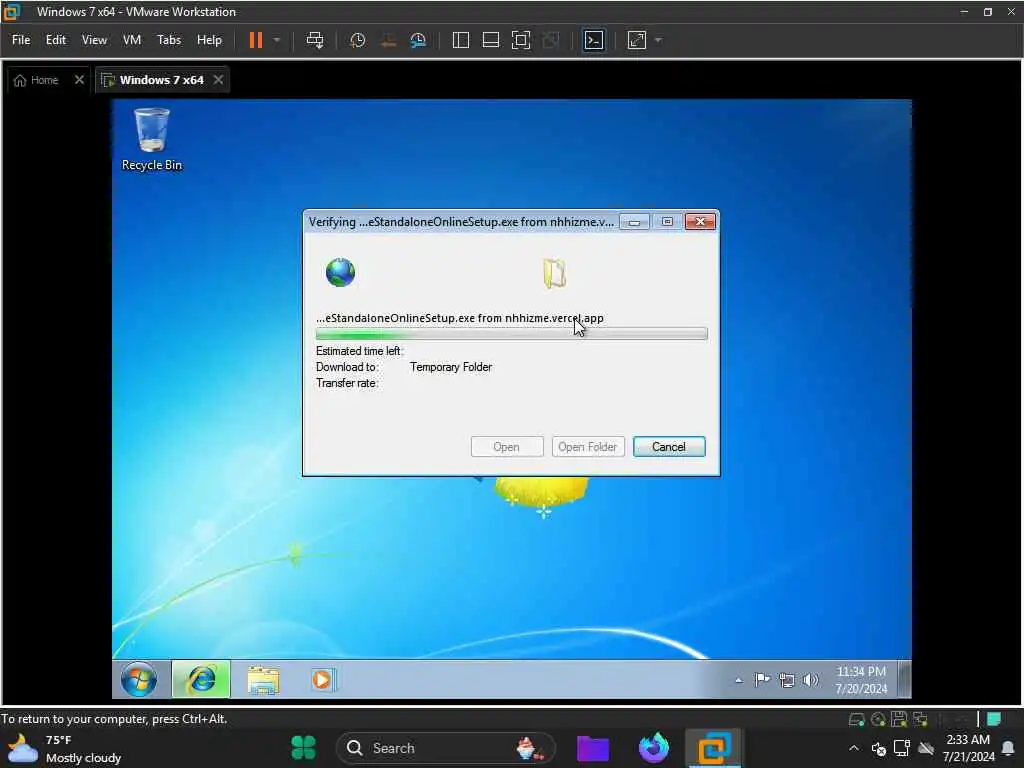Viewport: 1024px width, 768px height.
Task: Cancel the file download
Action: (669, 447)
